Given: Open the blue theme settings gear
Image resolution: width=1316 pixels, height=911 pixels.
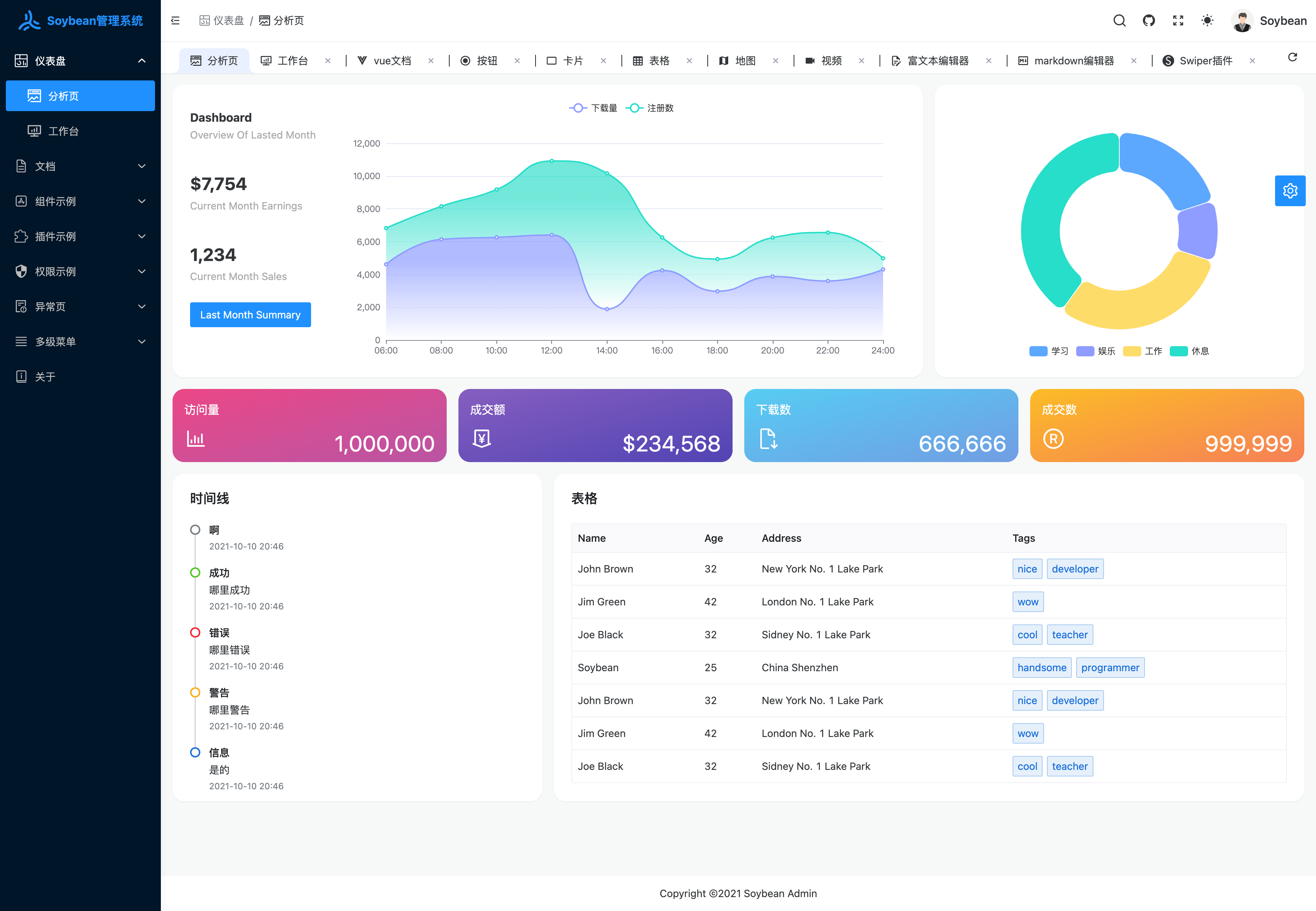Looking at the screenshot, I should tap(1290, 191).
